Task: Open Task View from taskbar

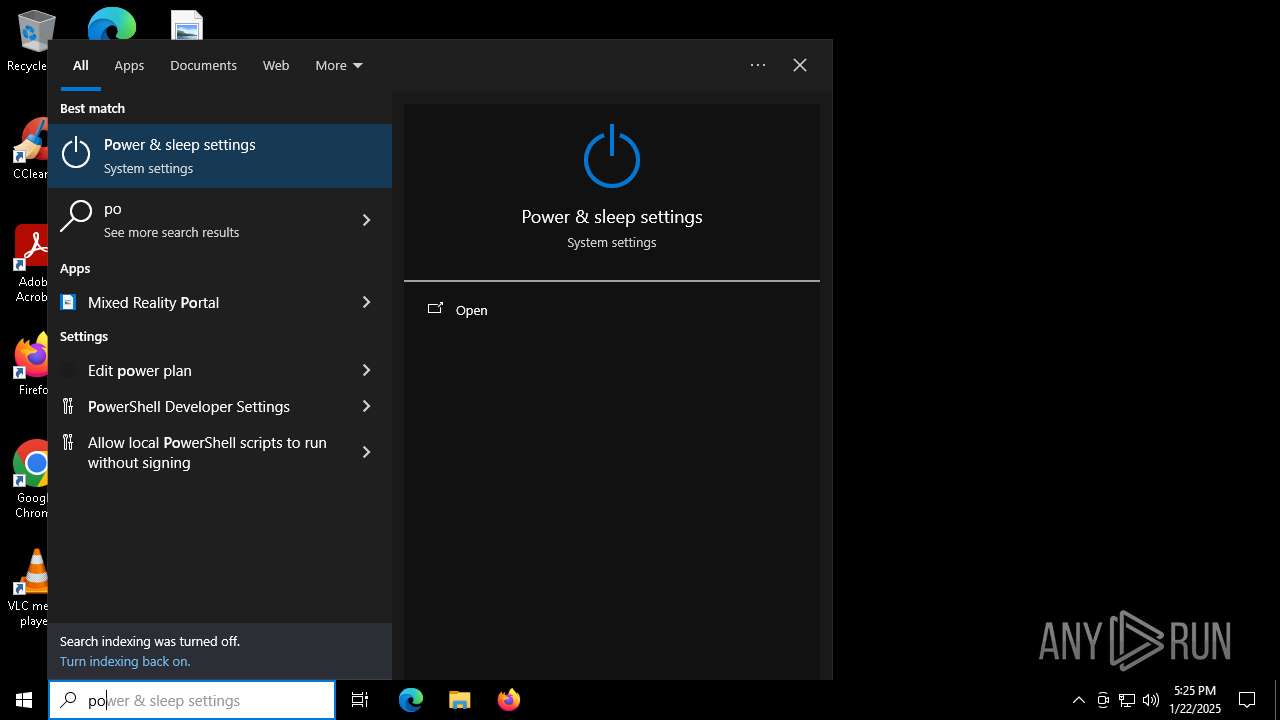Action: [x=360, y=700]
